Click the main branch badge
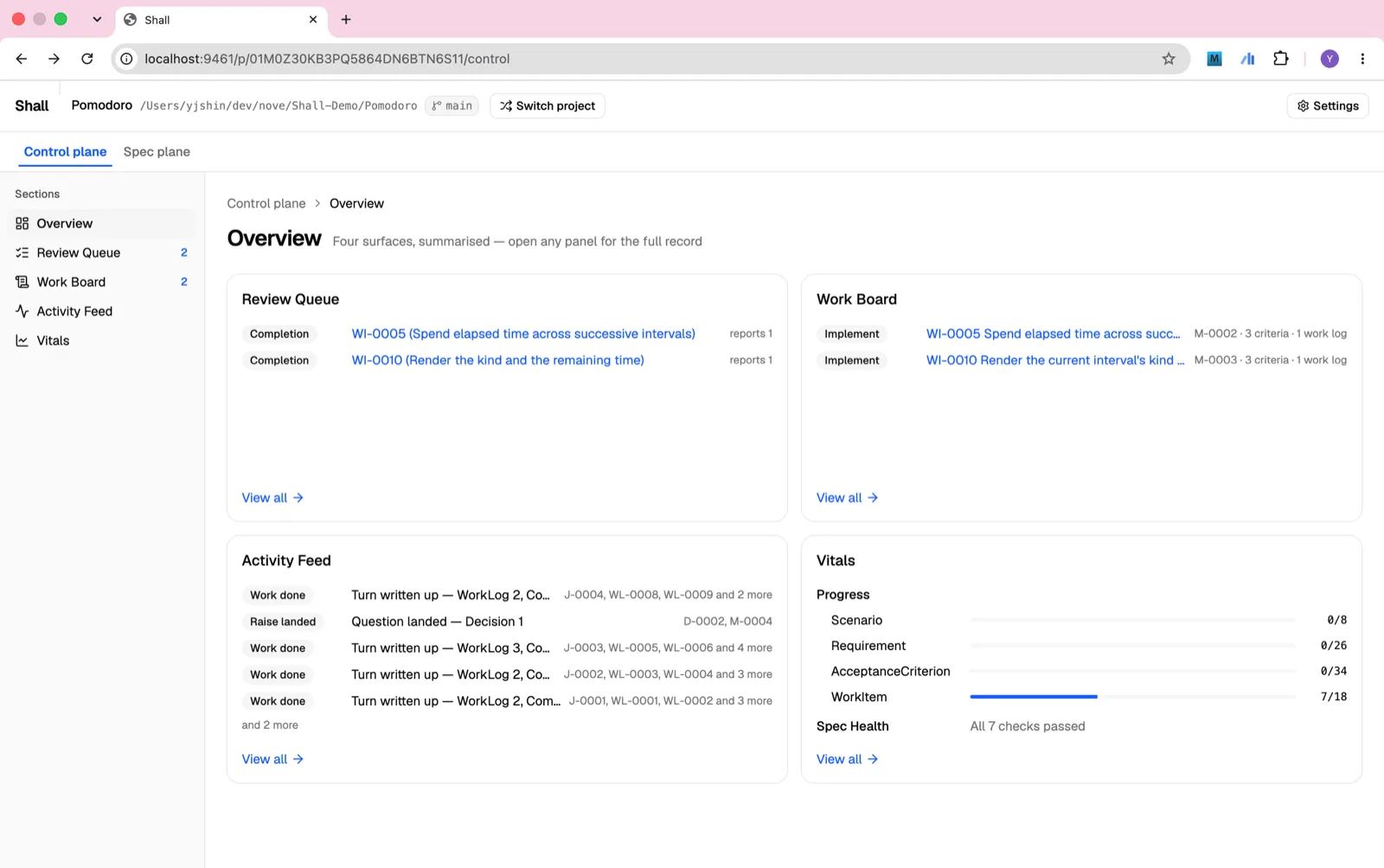Screen dimensions: 1384x868 (x=452, y=105)
